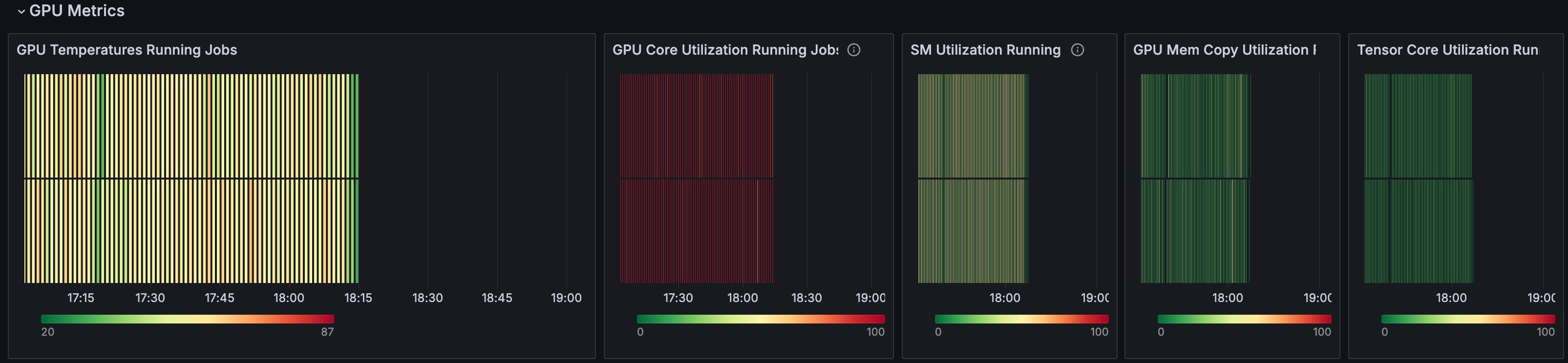Viewport: 1568px width, 363px height.
Task: Collapse the GPU Metrics row chevron
Action: click(x=21, y=11)
